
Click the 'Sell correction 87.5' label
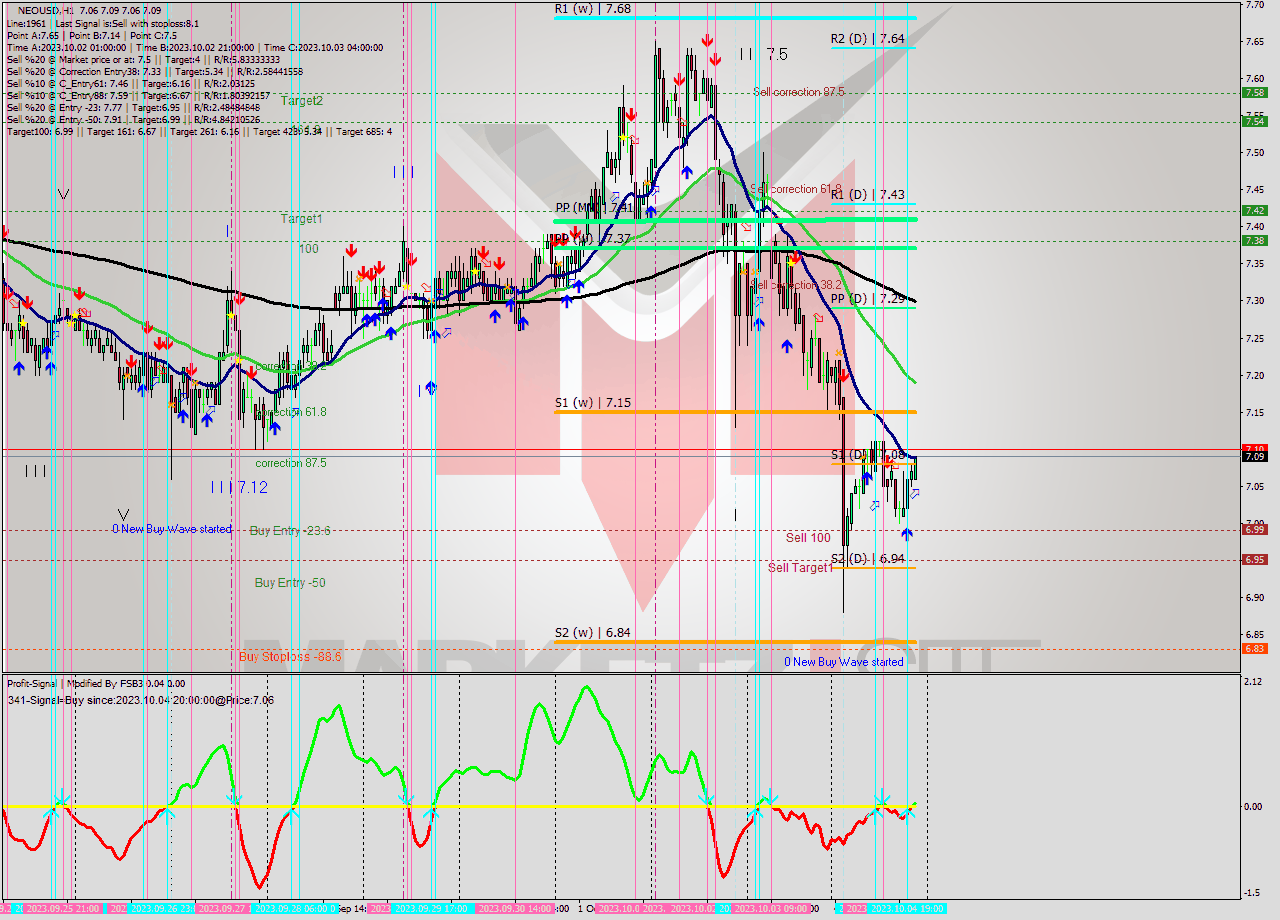click(799, 92)
